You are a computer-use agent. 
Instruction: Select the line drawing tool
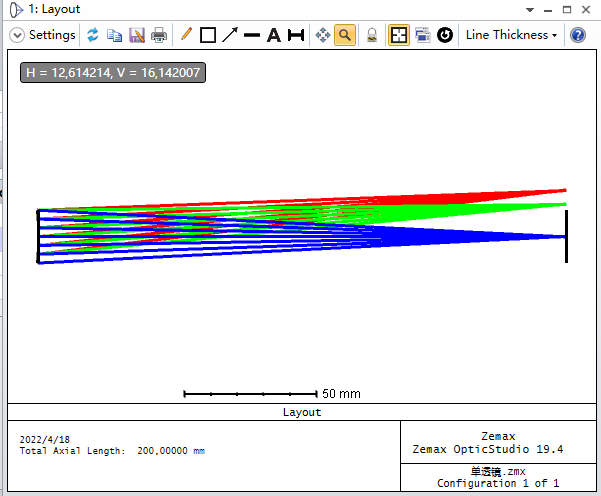[252, 36]
